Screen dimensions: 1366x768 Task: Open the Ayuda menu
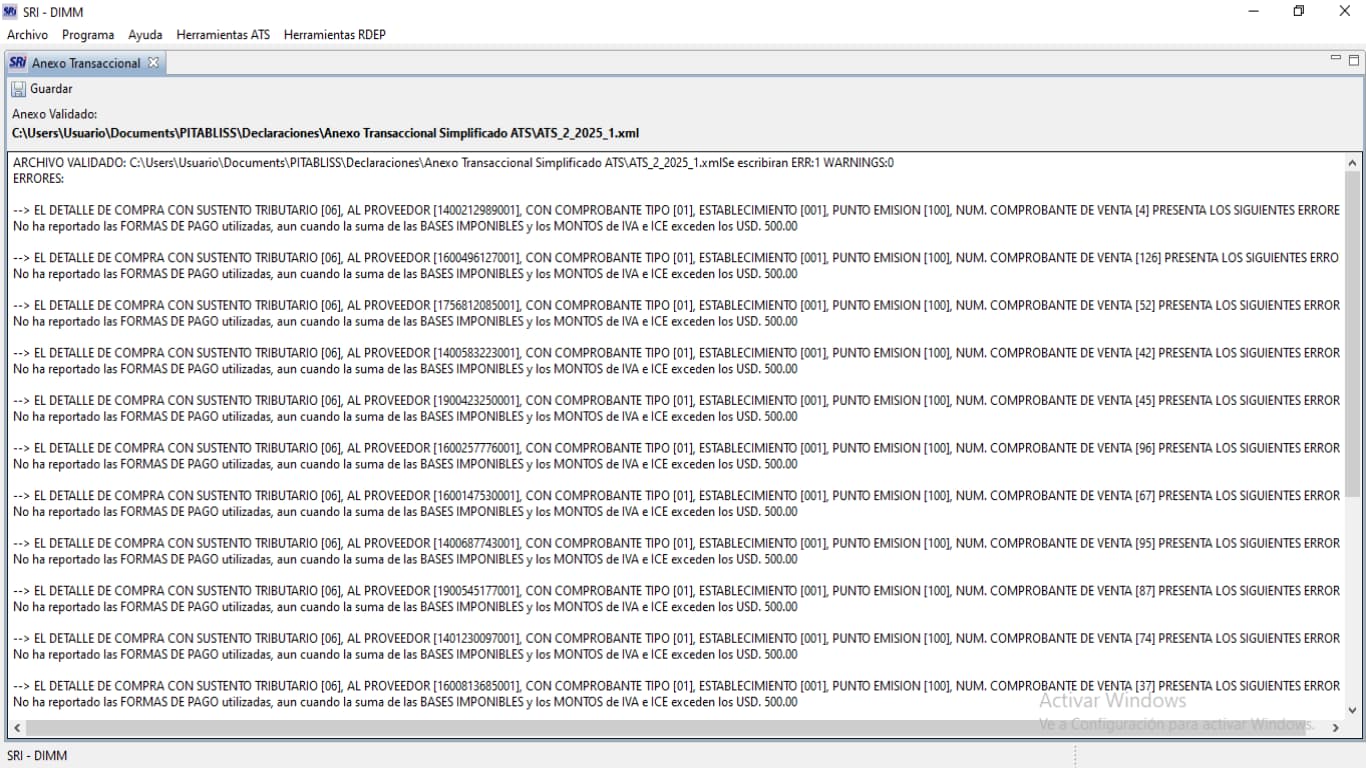(x=145, y=35)
